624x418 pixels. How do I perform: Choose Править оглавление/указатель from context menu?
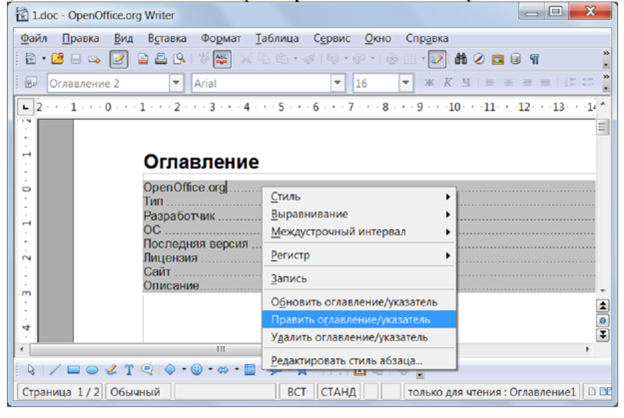[350, 320]
